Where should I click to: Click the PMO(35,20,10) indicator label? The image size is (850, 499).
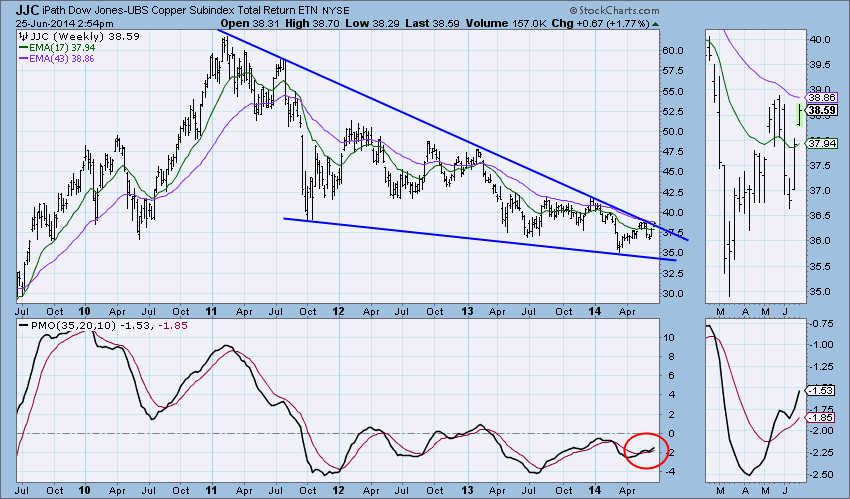coord(72,326)
